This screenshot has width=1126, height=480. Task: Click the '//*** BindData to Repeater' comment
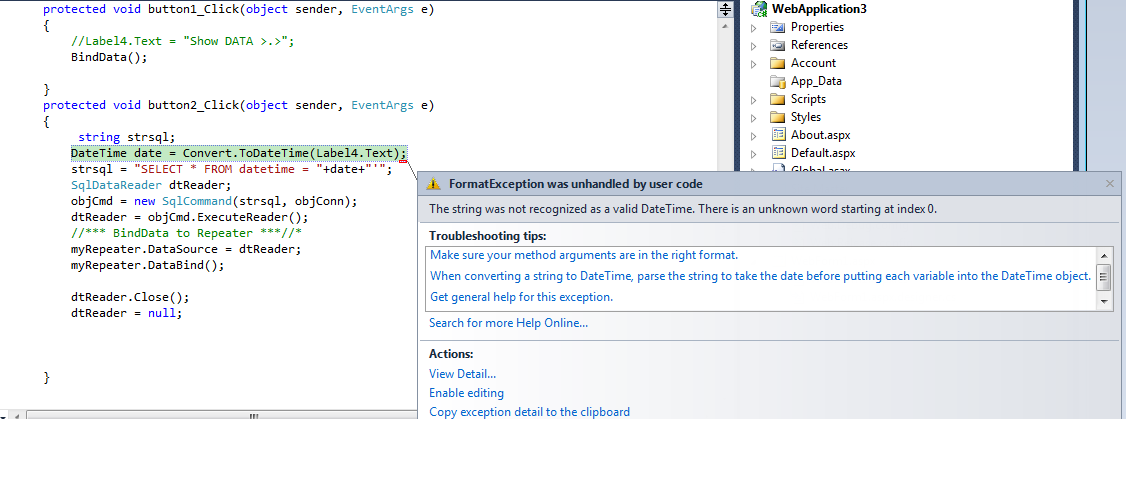pyautogui.click(x=186, y=233)
